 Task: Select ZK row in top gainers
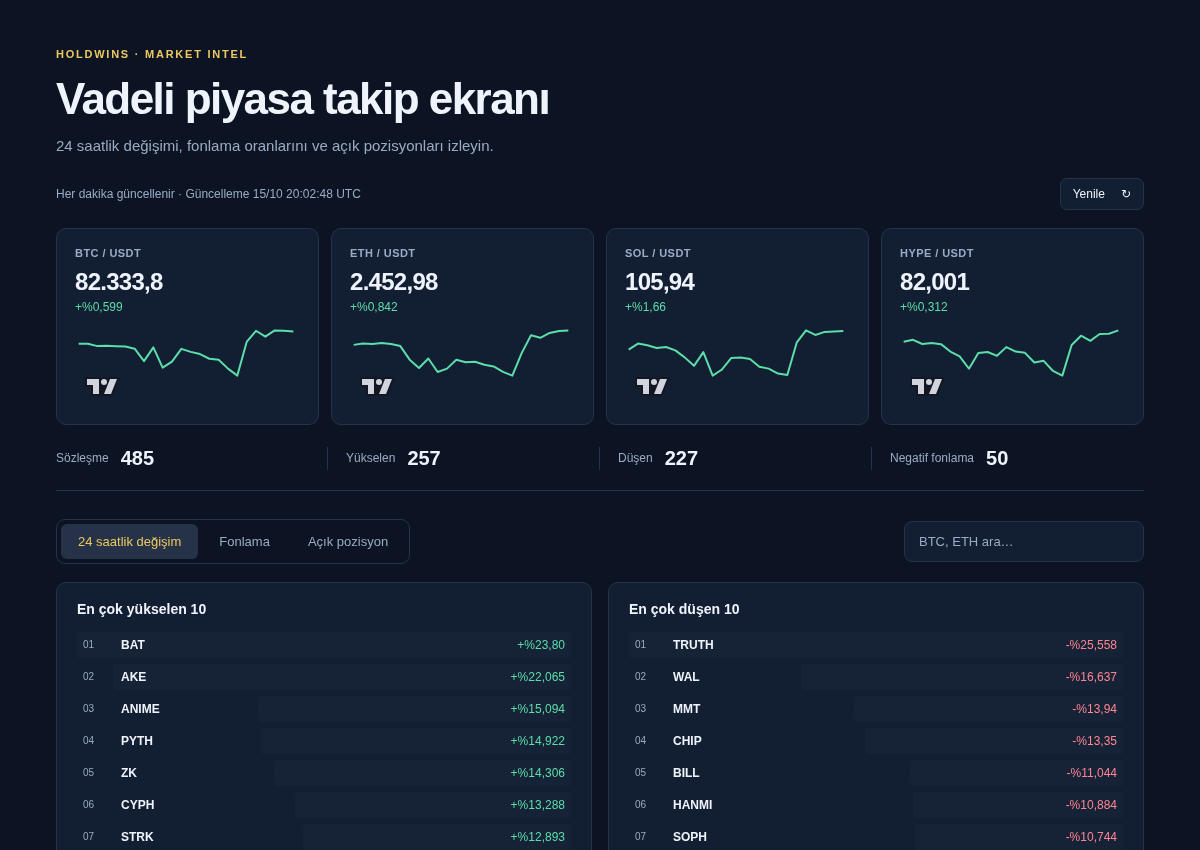point(324,773)
